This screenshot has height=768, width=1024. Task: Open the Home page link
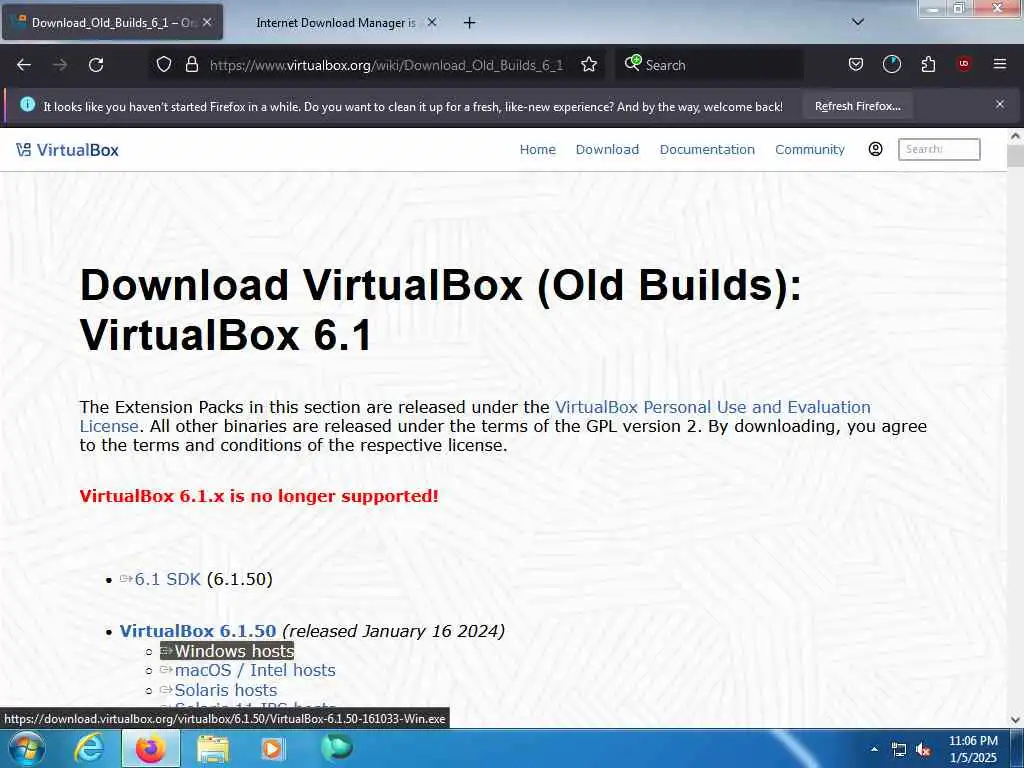click(x=537, y=150)
